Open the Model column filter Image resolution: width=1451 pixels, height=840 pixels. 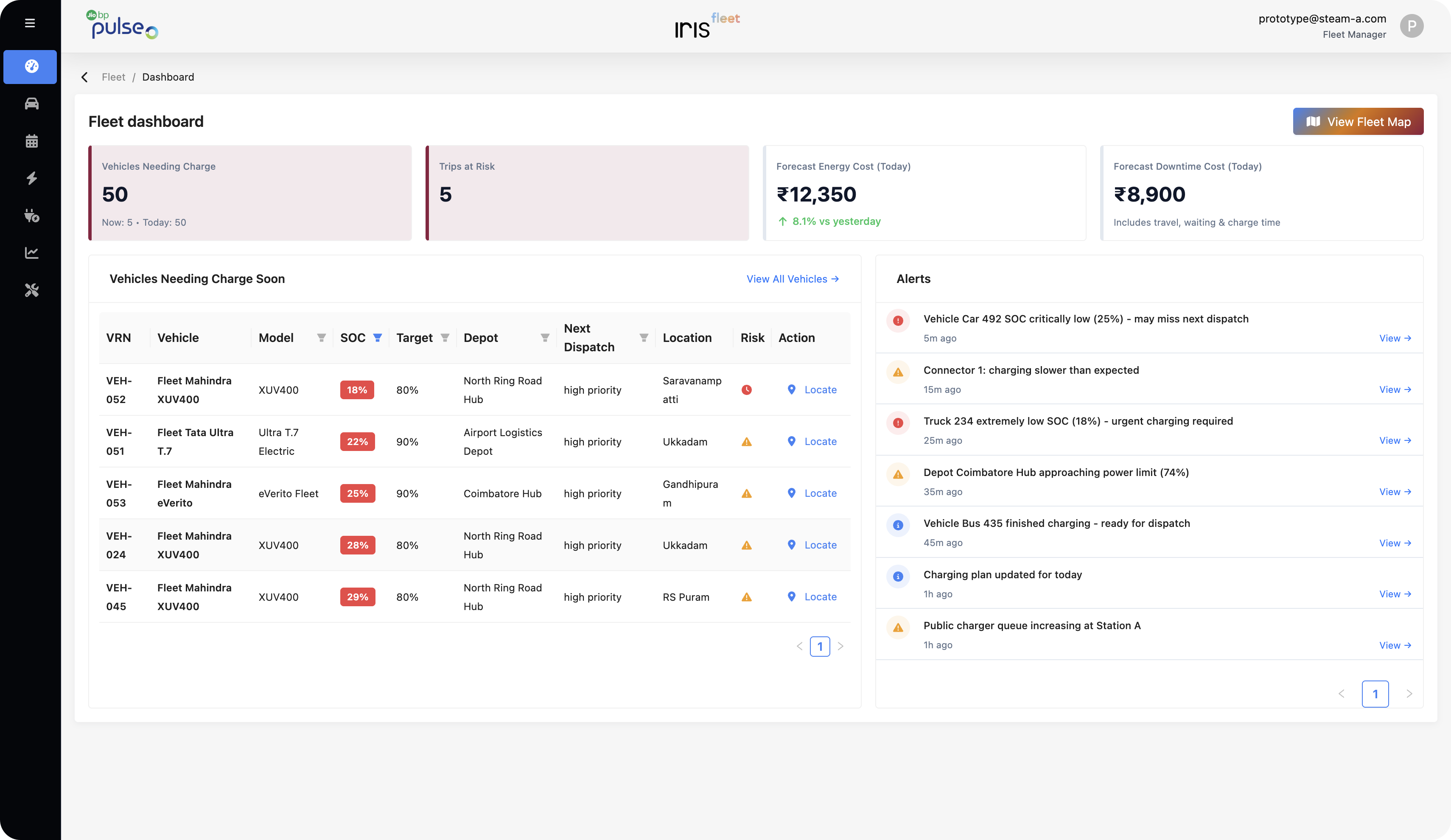(321, 338)
